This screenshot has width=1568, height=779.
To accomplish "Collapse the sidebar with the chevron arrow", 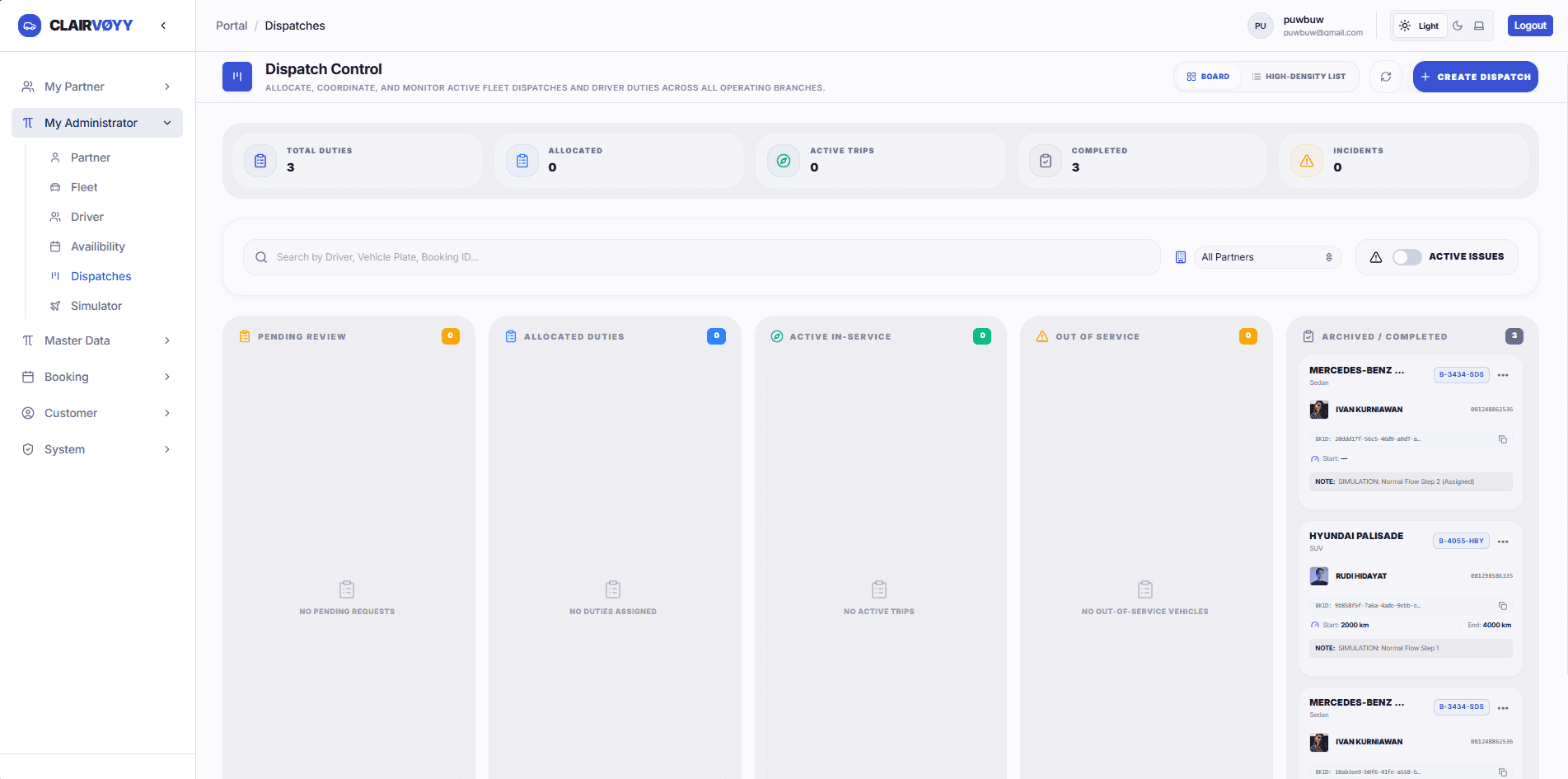I will (x=163, y=26).
